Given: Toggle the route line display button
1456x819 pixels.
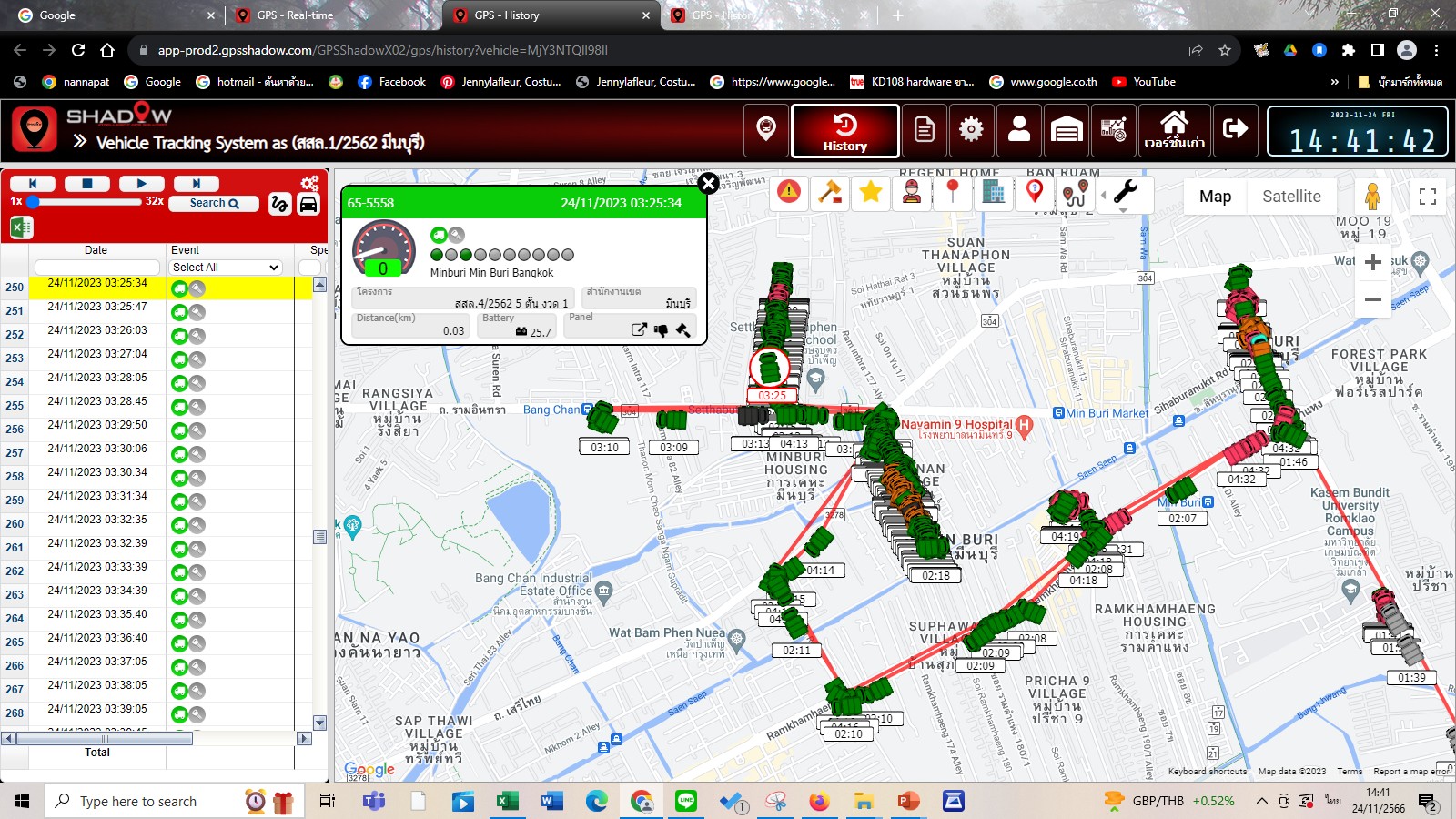Looking at the screenshot, I should (279, 204).
